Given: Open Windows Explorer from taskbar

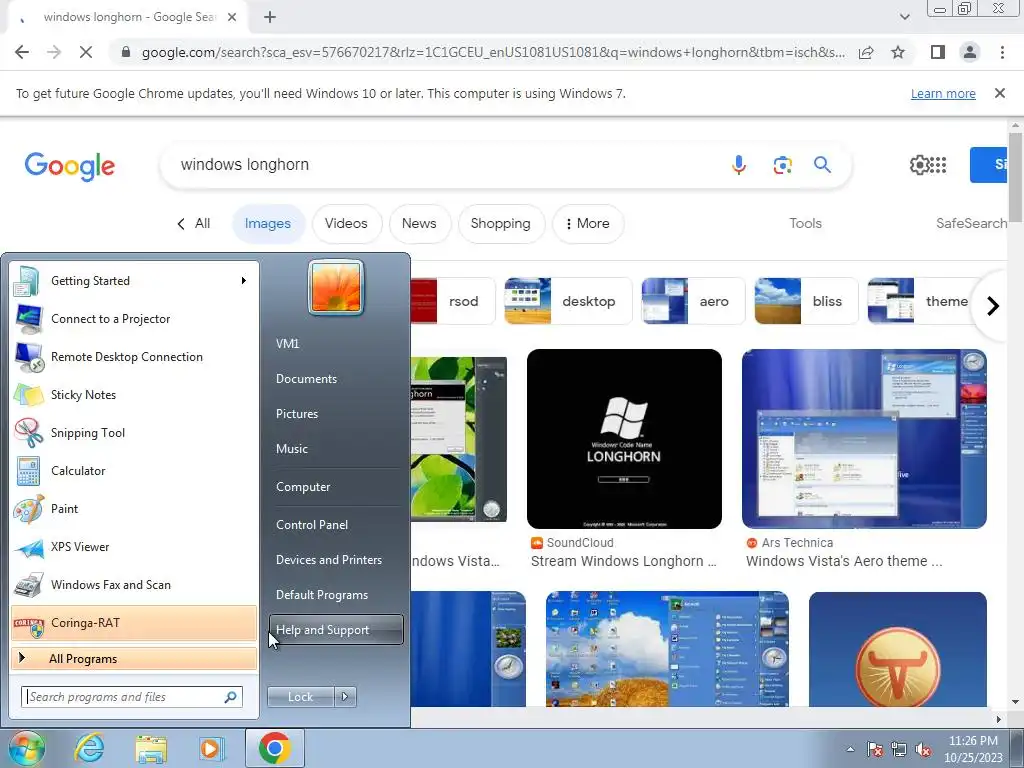Looking at the screenshot, I should 151,748.
